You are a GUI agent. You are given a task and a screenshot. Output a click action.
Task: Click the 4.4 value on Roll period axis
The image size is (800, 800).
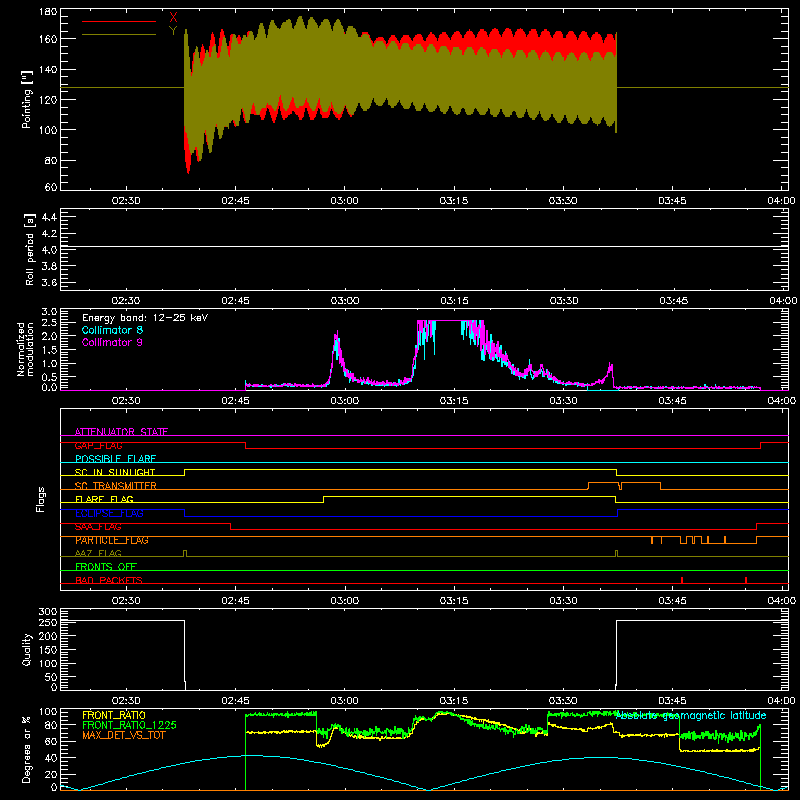point(49,217)
